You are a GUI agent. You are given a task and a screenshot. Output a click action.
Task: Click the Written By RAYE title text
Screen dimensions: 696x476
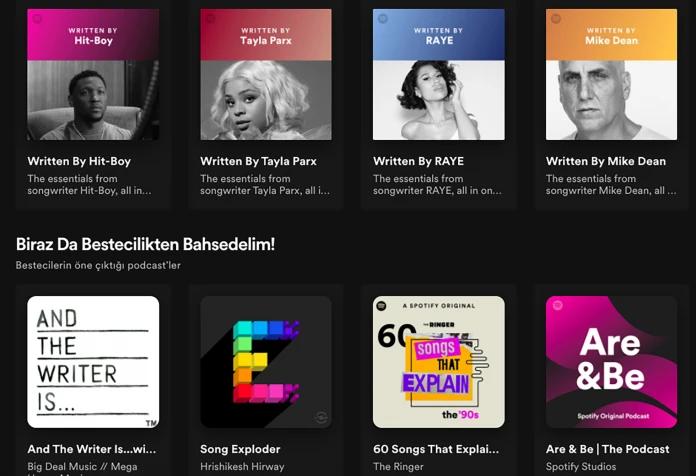(x=419, y=161)
